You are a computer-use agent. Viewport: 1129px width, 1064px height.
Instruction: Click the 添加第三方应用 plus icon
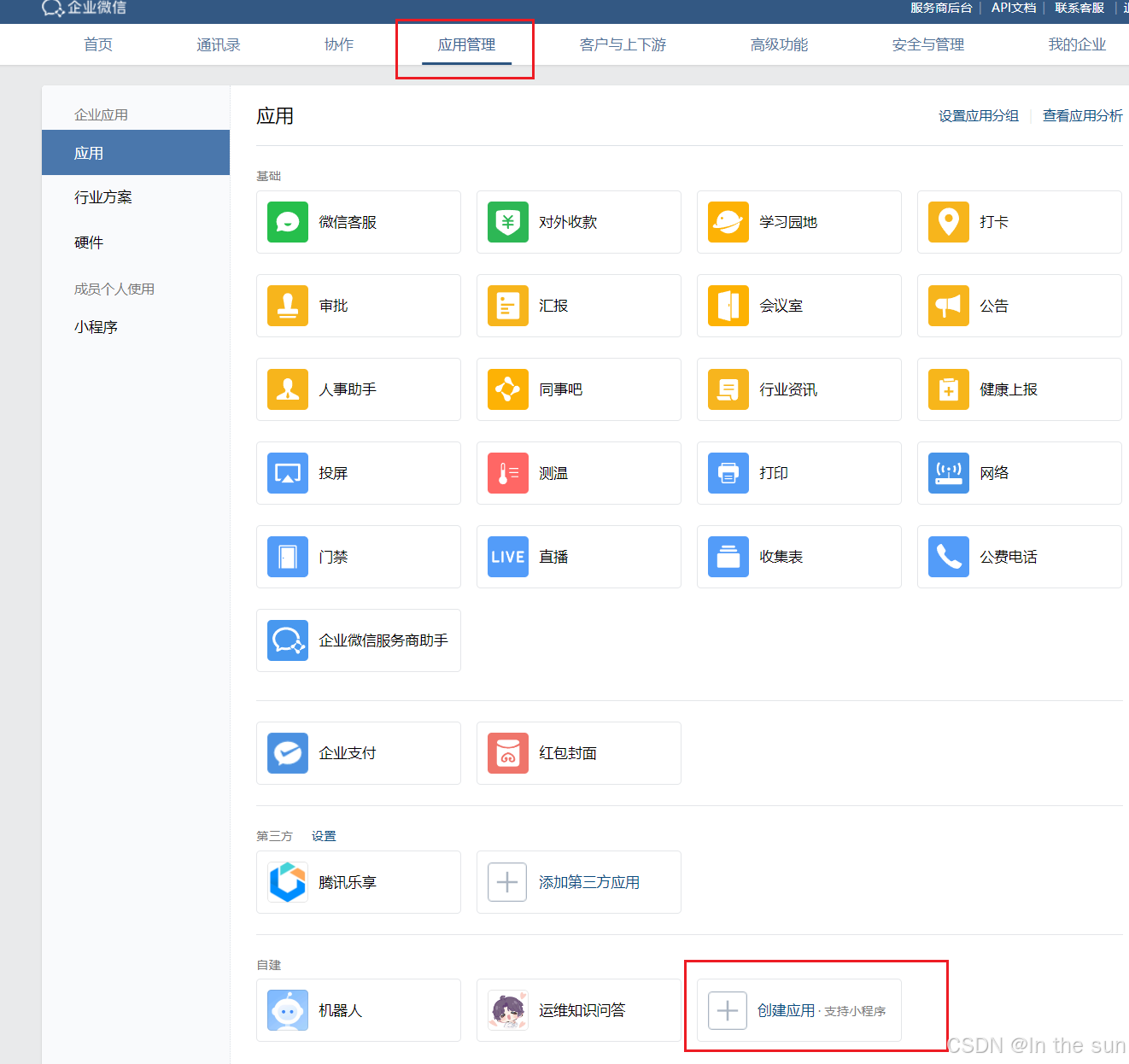(507, 882)
